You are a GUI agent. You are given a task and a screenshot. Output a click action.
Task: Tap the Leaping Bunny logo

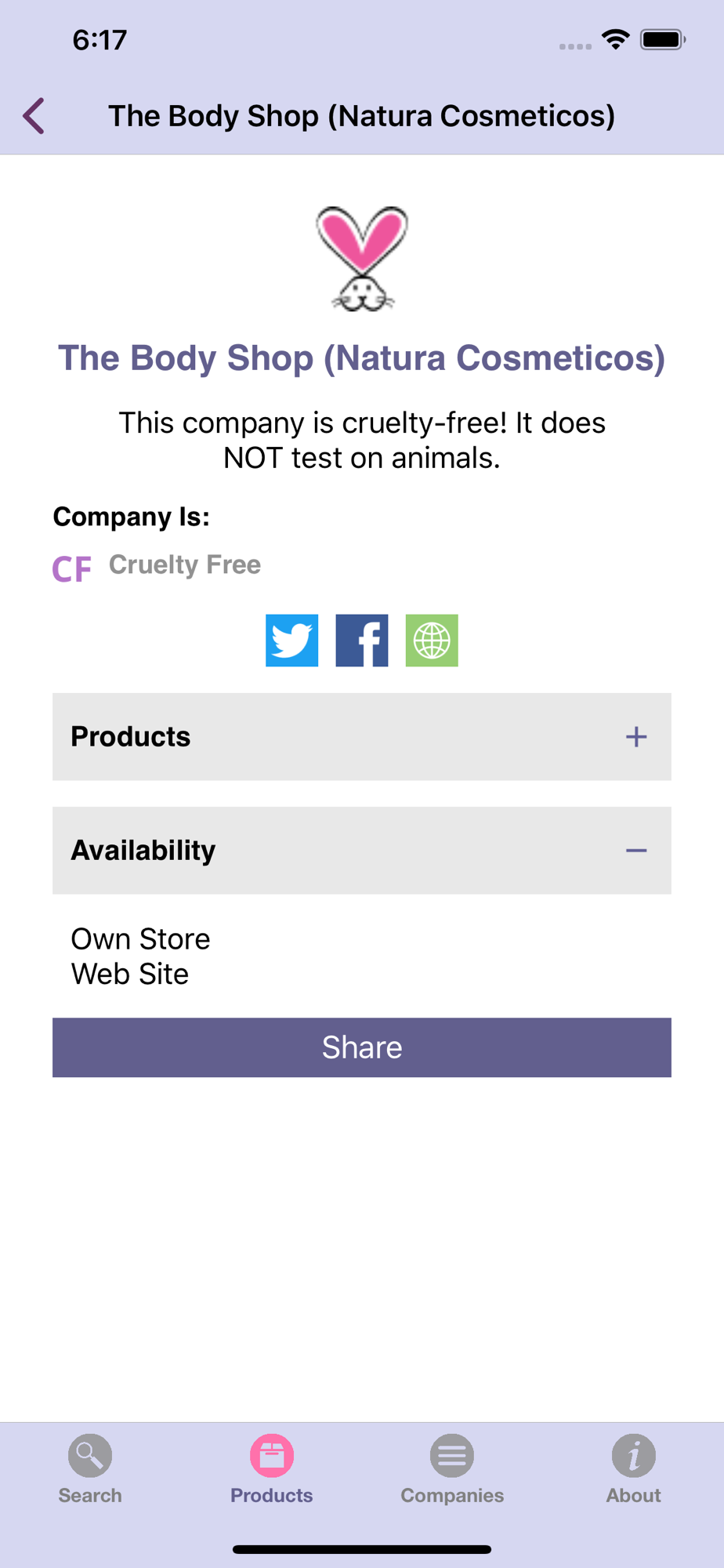362,259
